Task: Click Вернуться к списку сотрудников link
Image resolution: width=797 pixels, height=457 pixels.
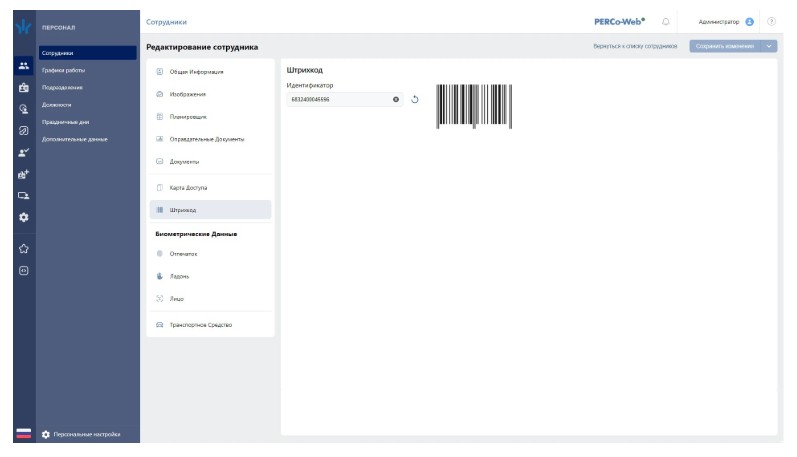Action: [x=635, y=46]
